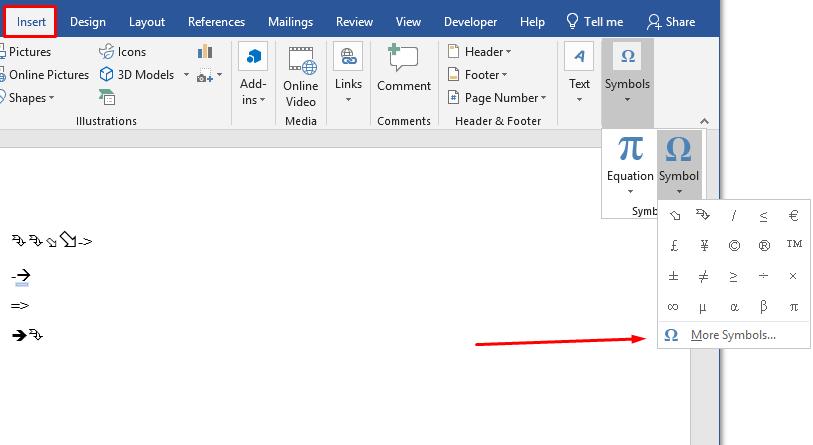Open the Insert ribbon tab
This screenshot has width=813, height=445.
[x=31, y=22]
